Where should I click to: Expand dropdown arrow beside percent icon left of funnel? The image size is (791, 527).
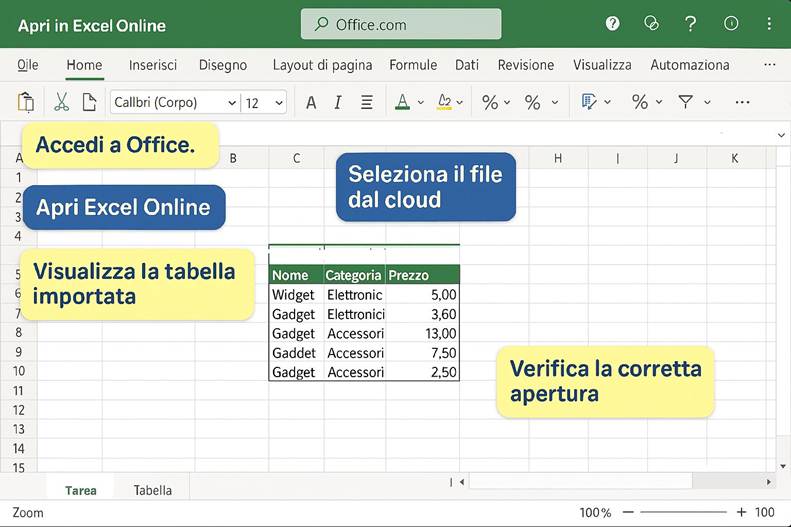(x=659, y=102)
